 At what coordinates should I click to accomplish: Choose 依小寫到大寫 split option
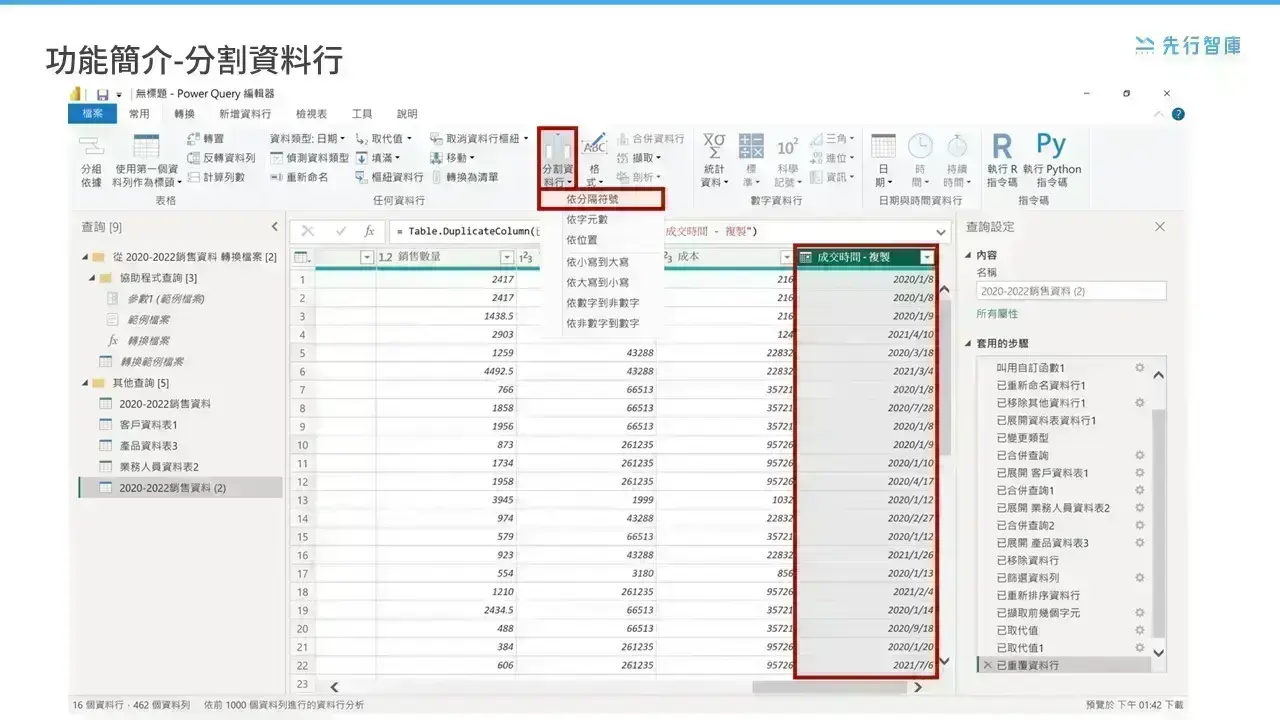[x=601, y=262]
